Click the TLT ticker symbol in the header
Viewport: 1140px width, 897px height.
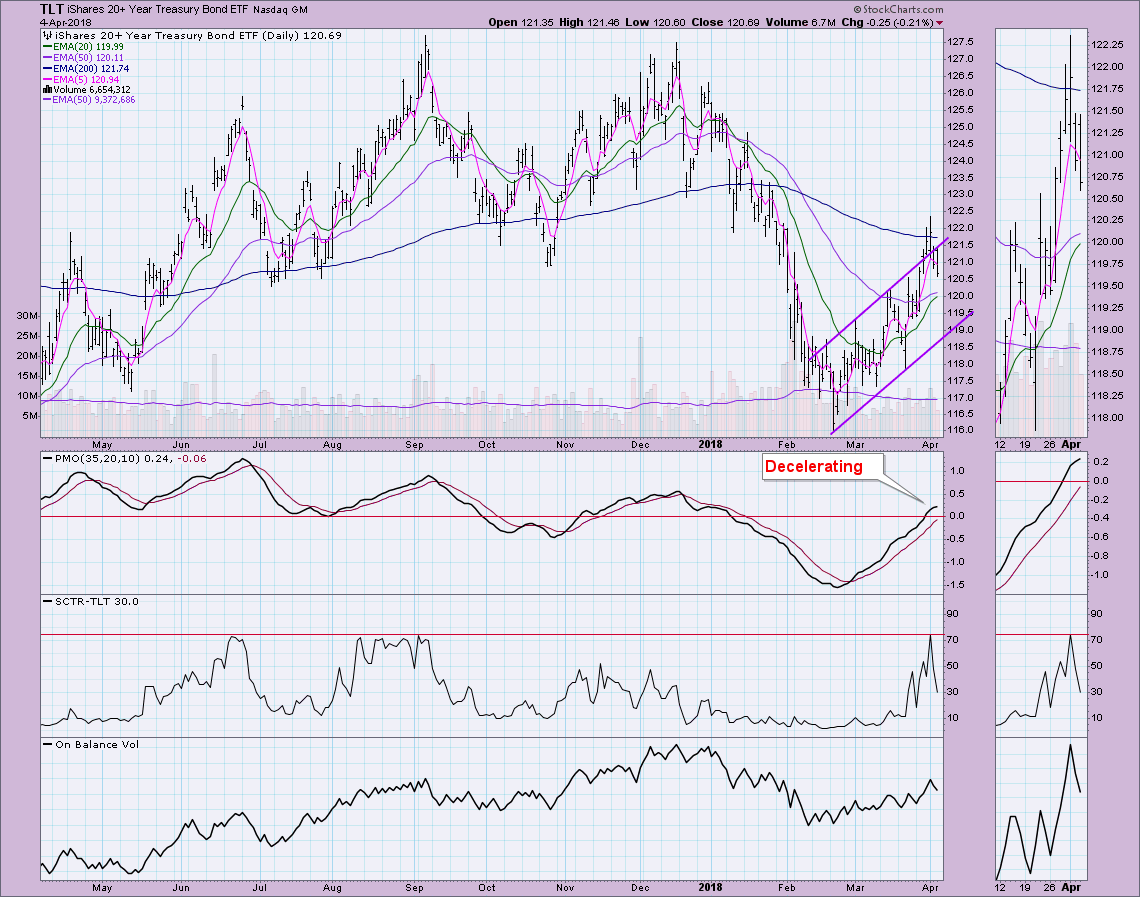[51, 9]
